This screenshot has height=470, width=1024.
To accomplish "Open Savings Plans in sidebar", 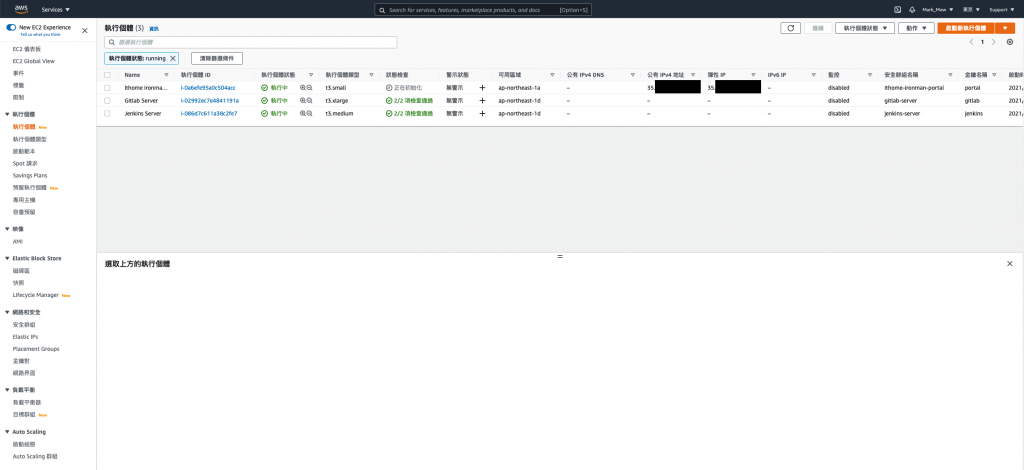I will [x=30, y=176].
